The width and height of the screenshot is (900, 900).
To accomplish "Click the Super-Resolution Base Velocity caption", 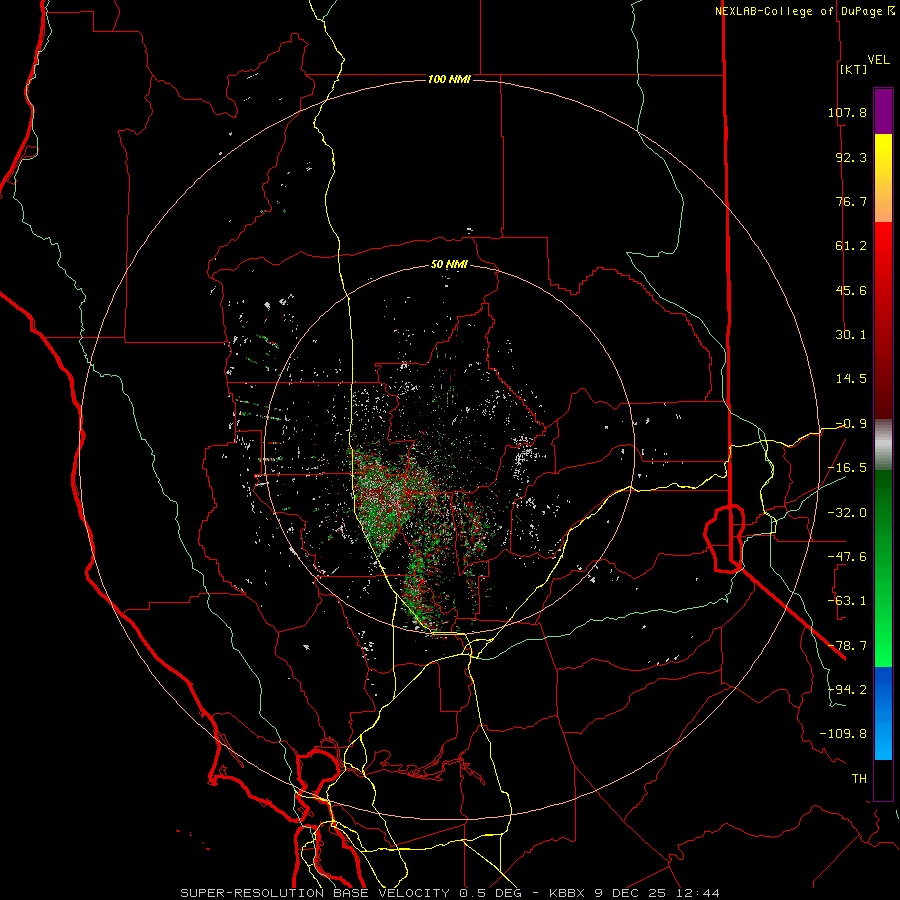I will [x=449, y=893].
